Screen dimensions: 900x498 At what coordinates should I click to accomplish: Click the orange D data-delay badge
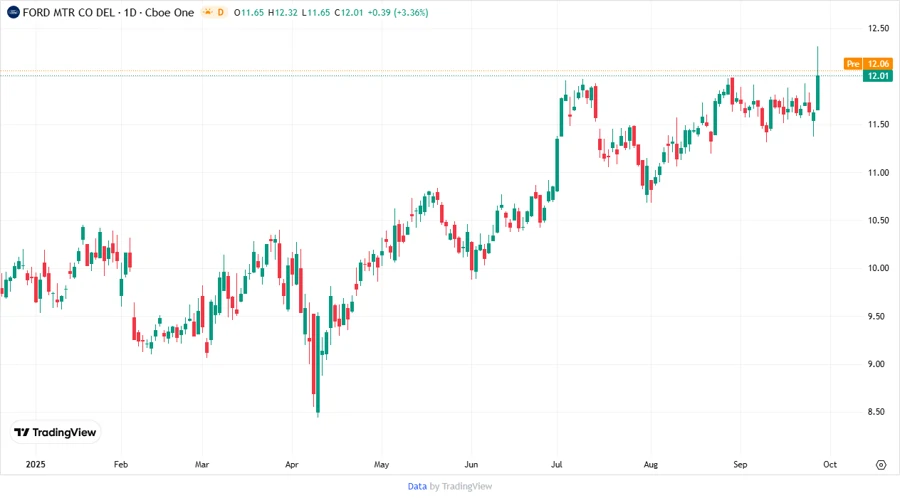click(x=220, y=12)
